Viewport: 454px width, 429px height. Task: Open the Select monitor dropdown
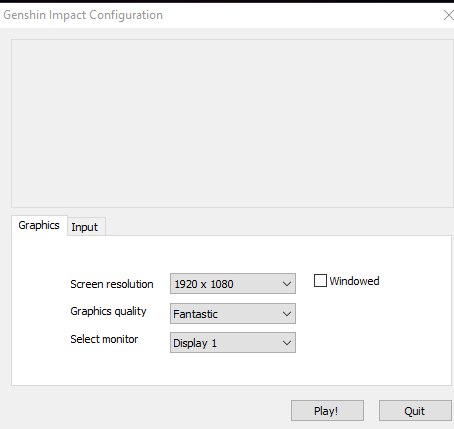[x=233, y=343]
